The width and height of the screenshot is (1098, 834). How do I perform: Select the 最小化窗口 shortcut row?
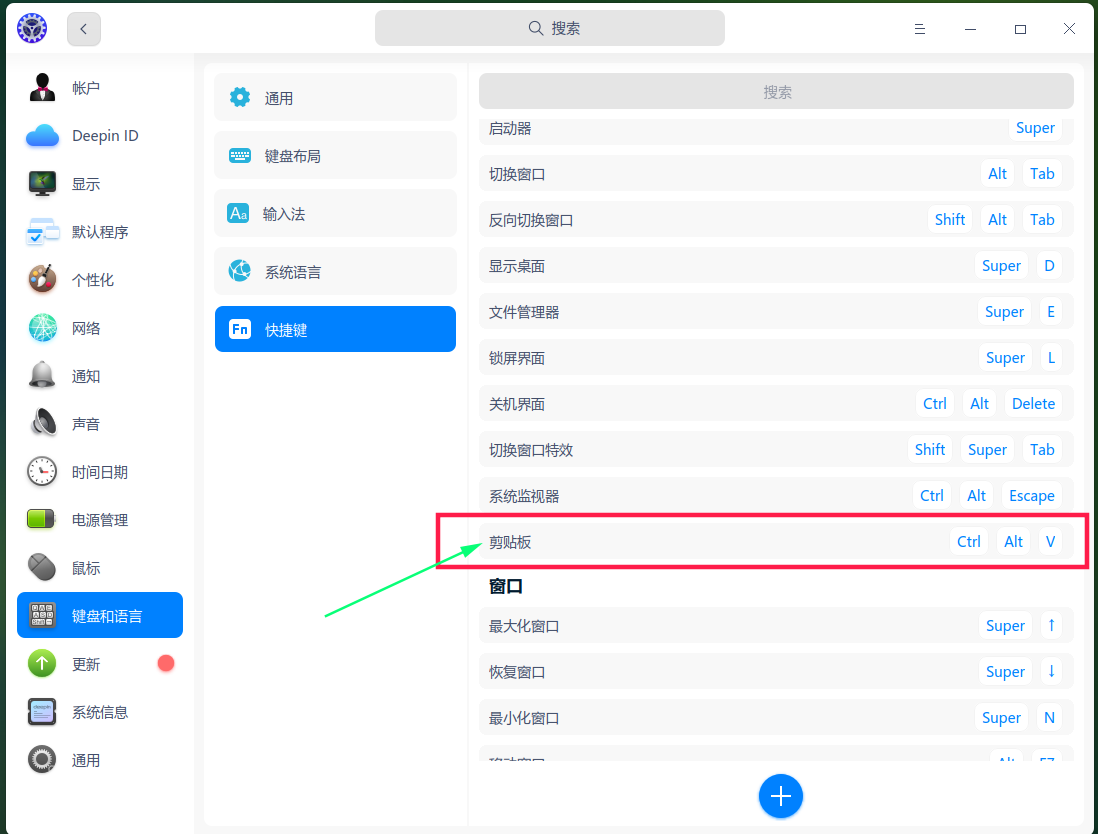click(x=776, y=718)
